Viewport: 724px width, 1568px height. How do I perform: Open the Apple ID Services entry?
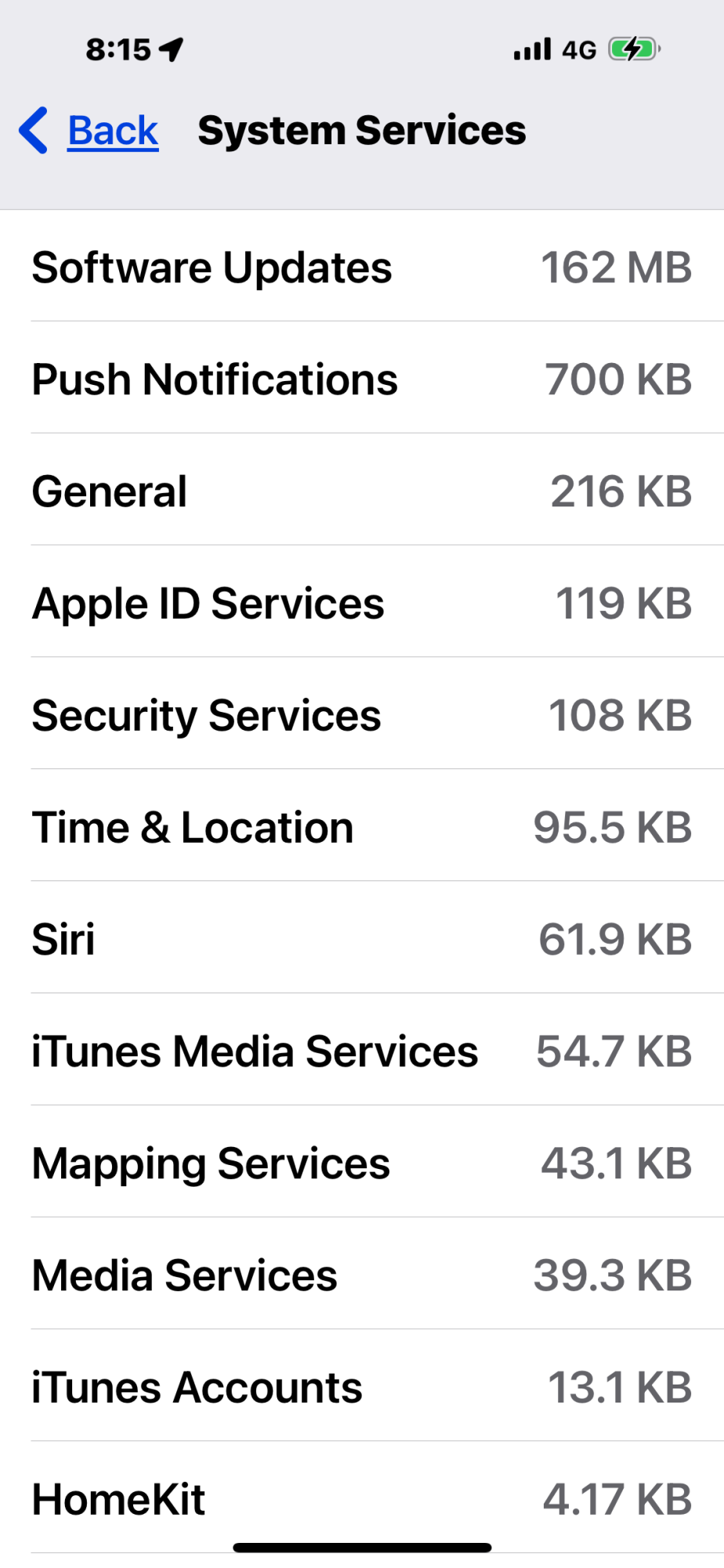[x=362, y=604]
